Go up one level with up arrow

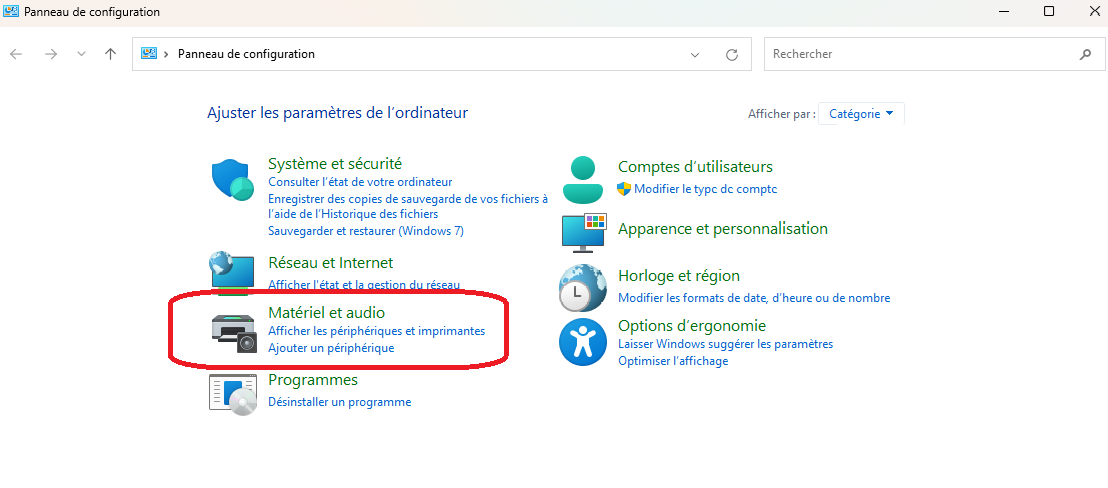110,54
